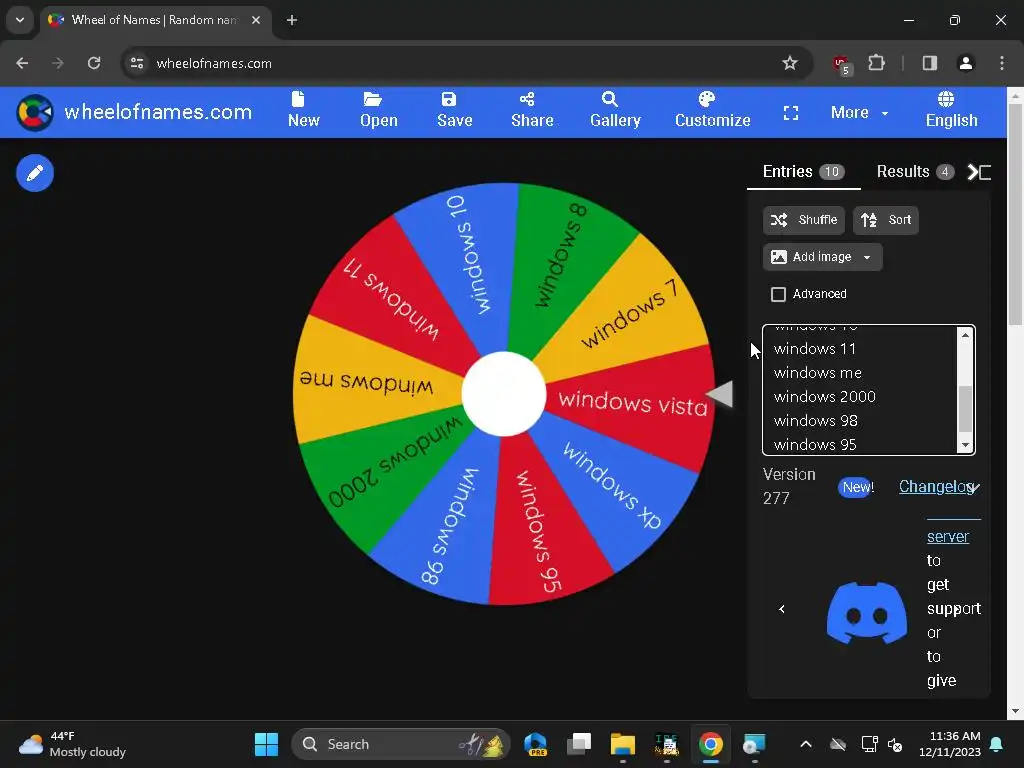The width and height of the screenshot is (1024, 768).
Task: Open the taskbar clock and date
Action: [x=950, y=744]
